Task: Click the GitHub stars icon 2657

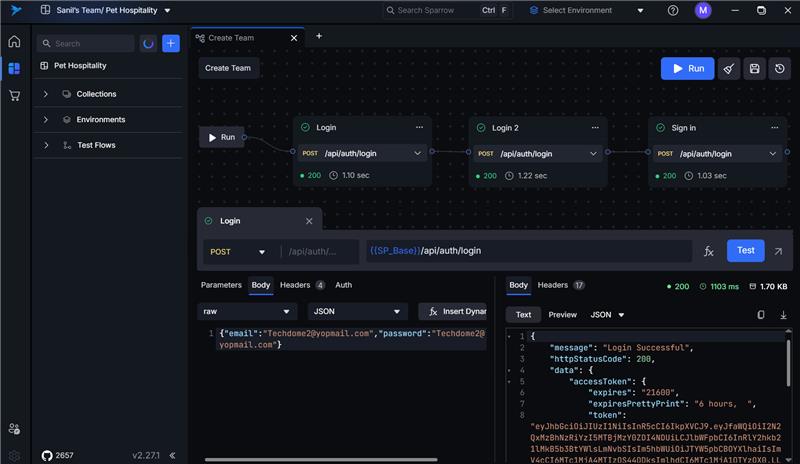Action: point(47,455)
